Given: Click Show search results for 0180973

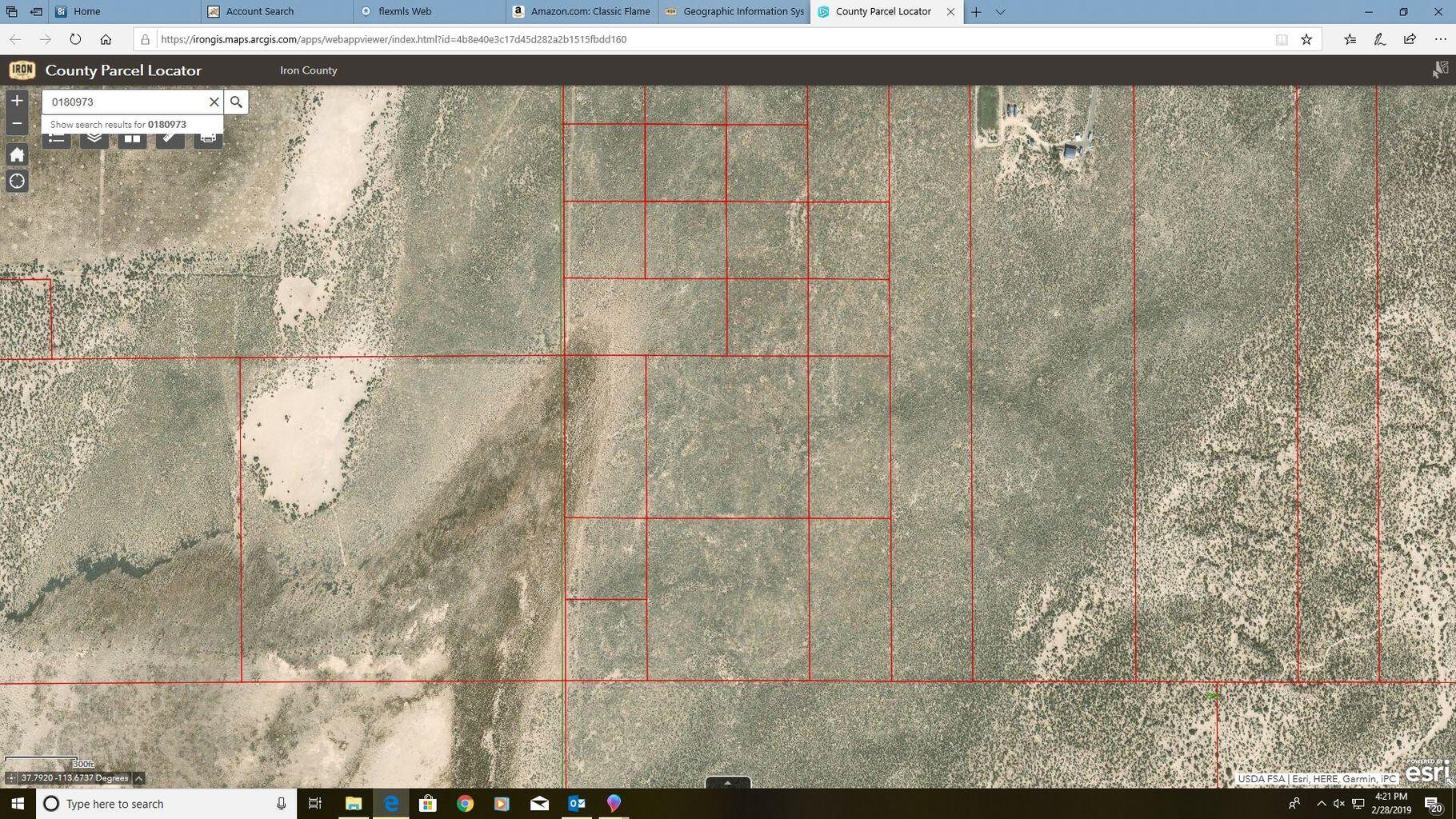Looking at the screenshot, I should 117,124.
